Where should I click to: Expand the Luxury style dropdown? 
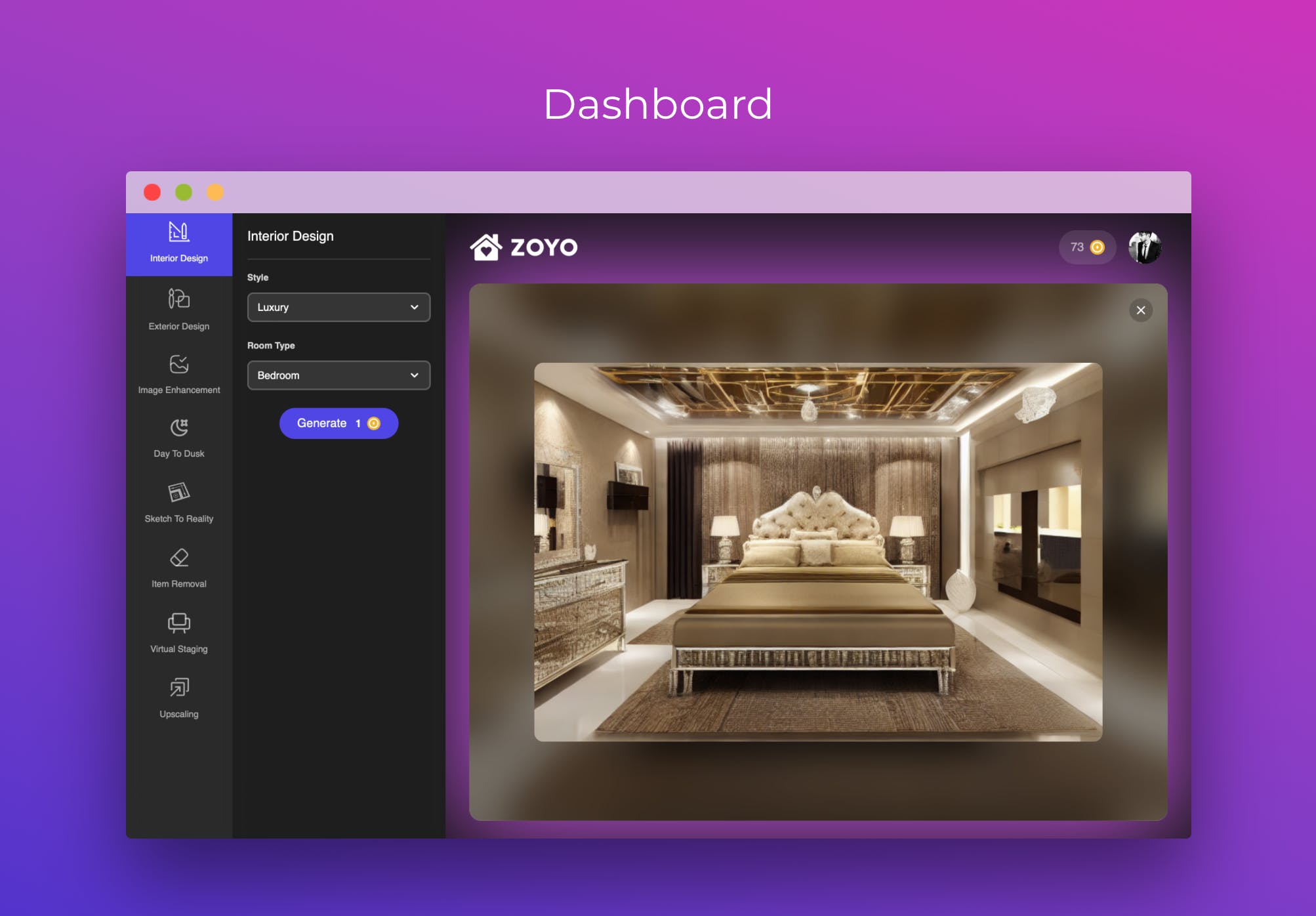point(338,307)
